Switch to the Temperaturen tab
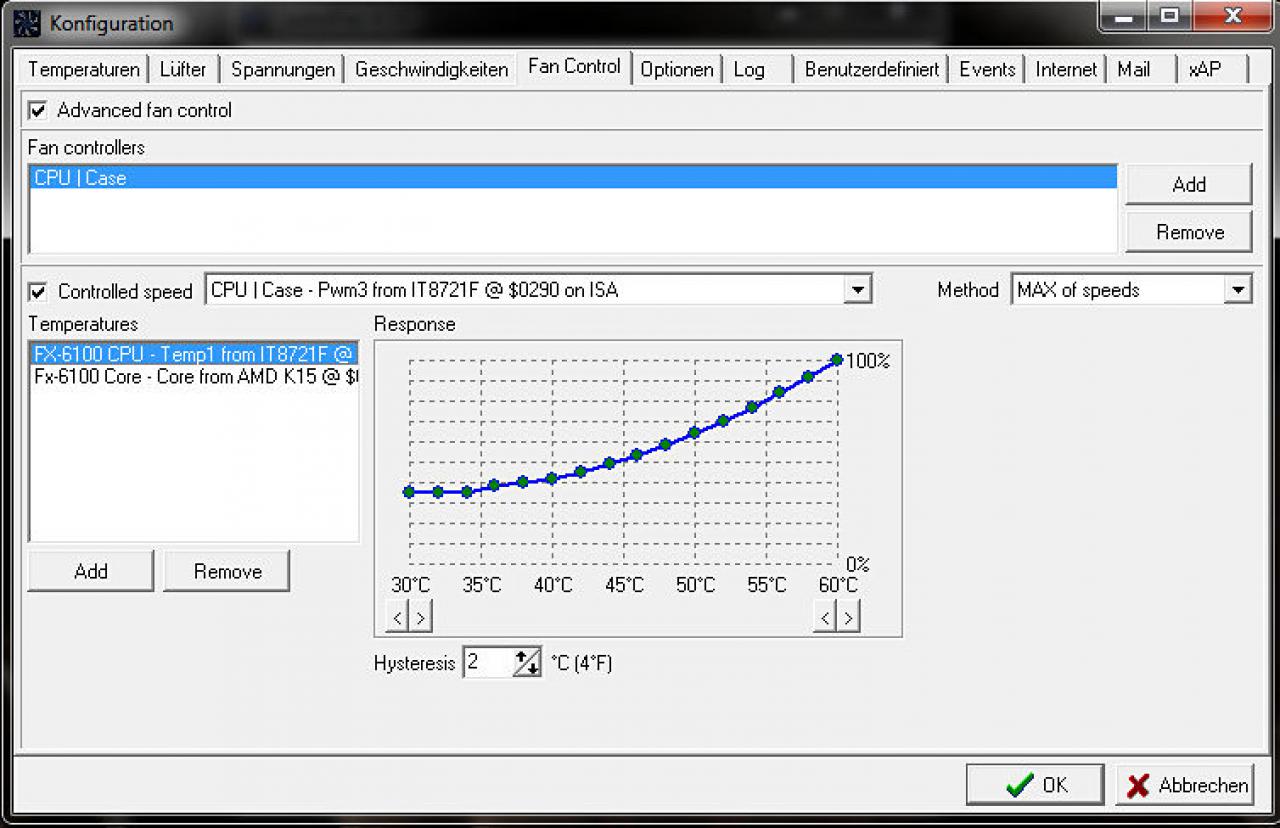The width and height of the screenshot is (1280, 828). [x=84, y=69]
